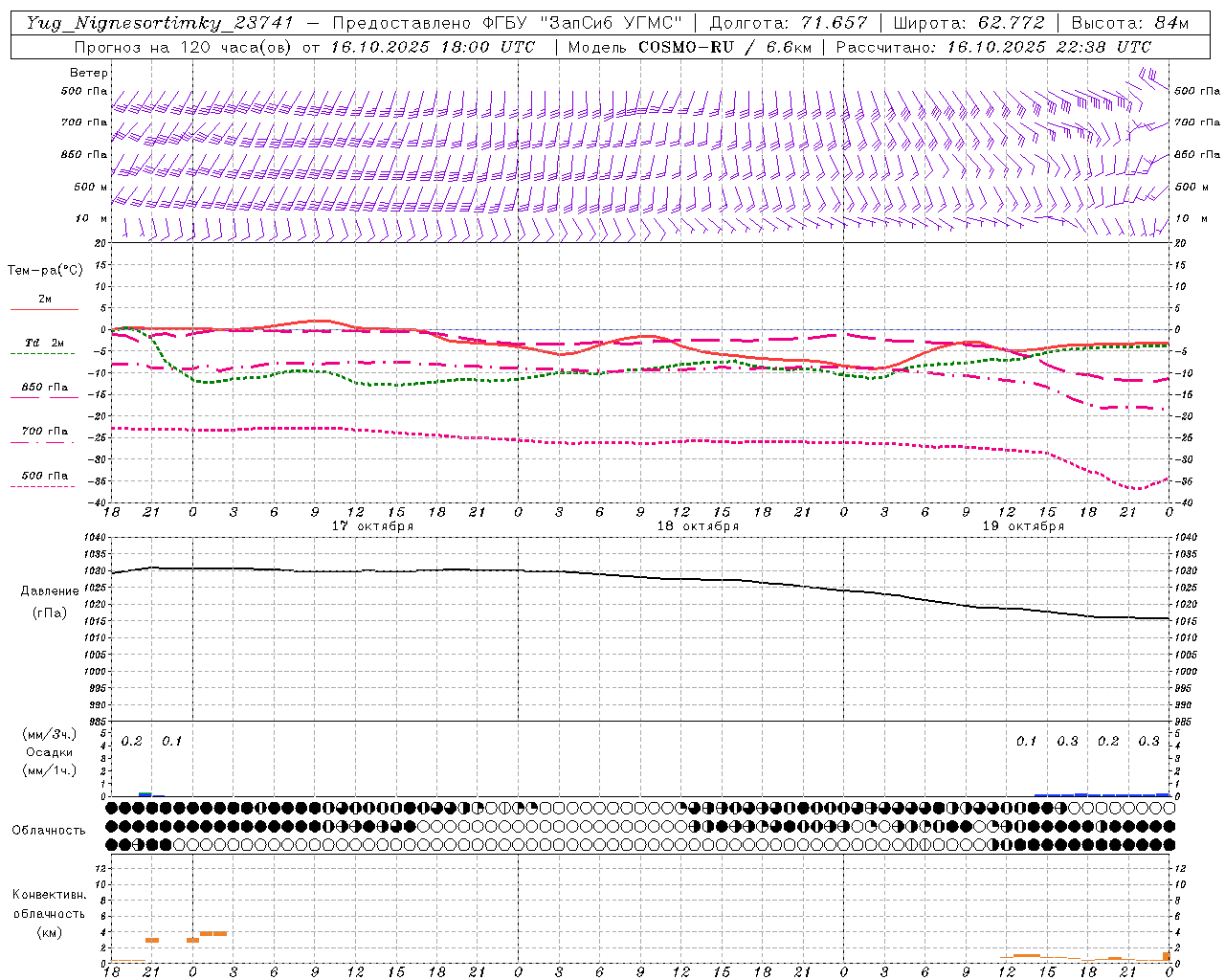Select the 'Тем-ра(°C)' temperature axis label
1225x980 pixels.
click(45, 271)
